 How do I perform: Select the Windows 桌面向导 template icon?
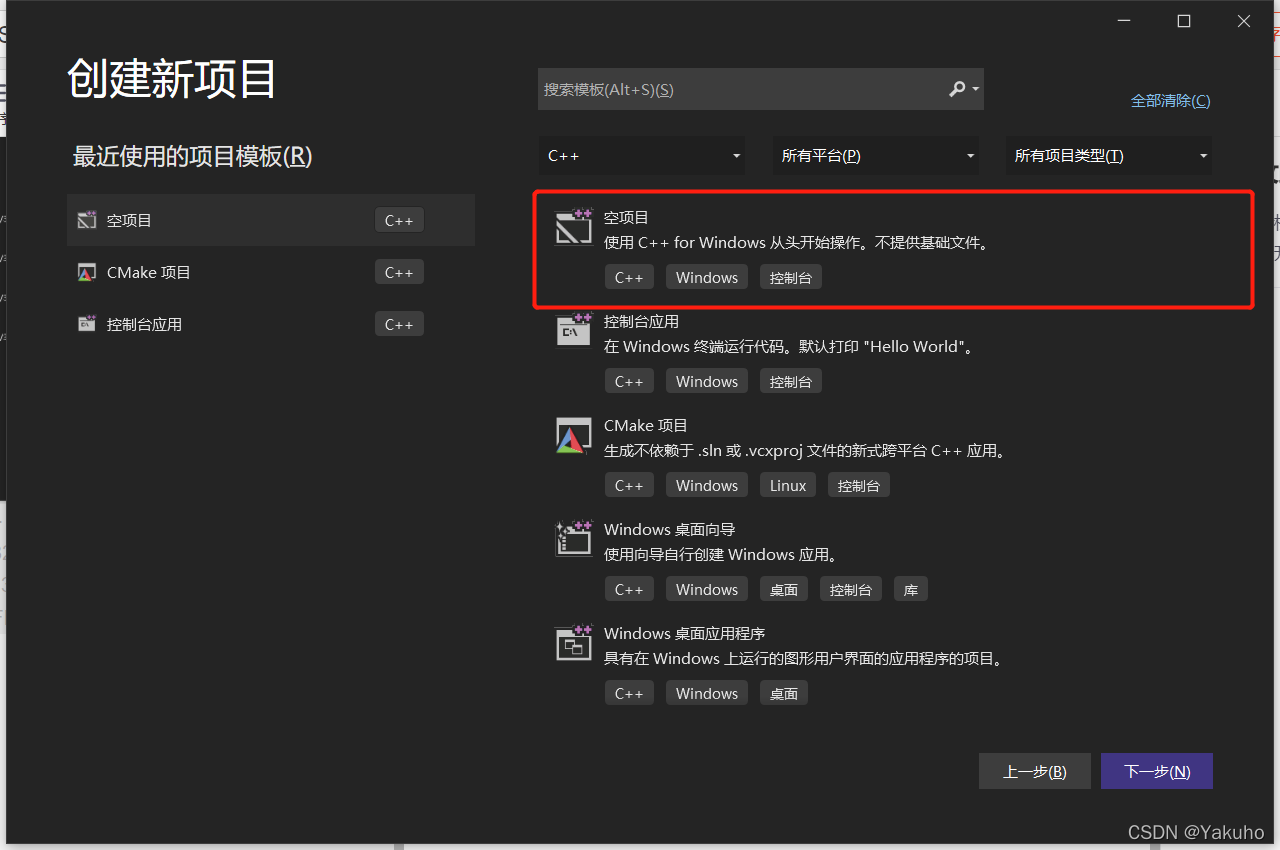point(573,539)
